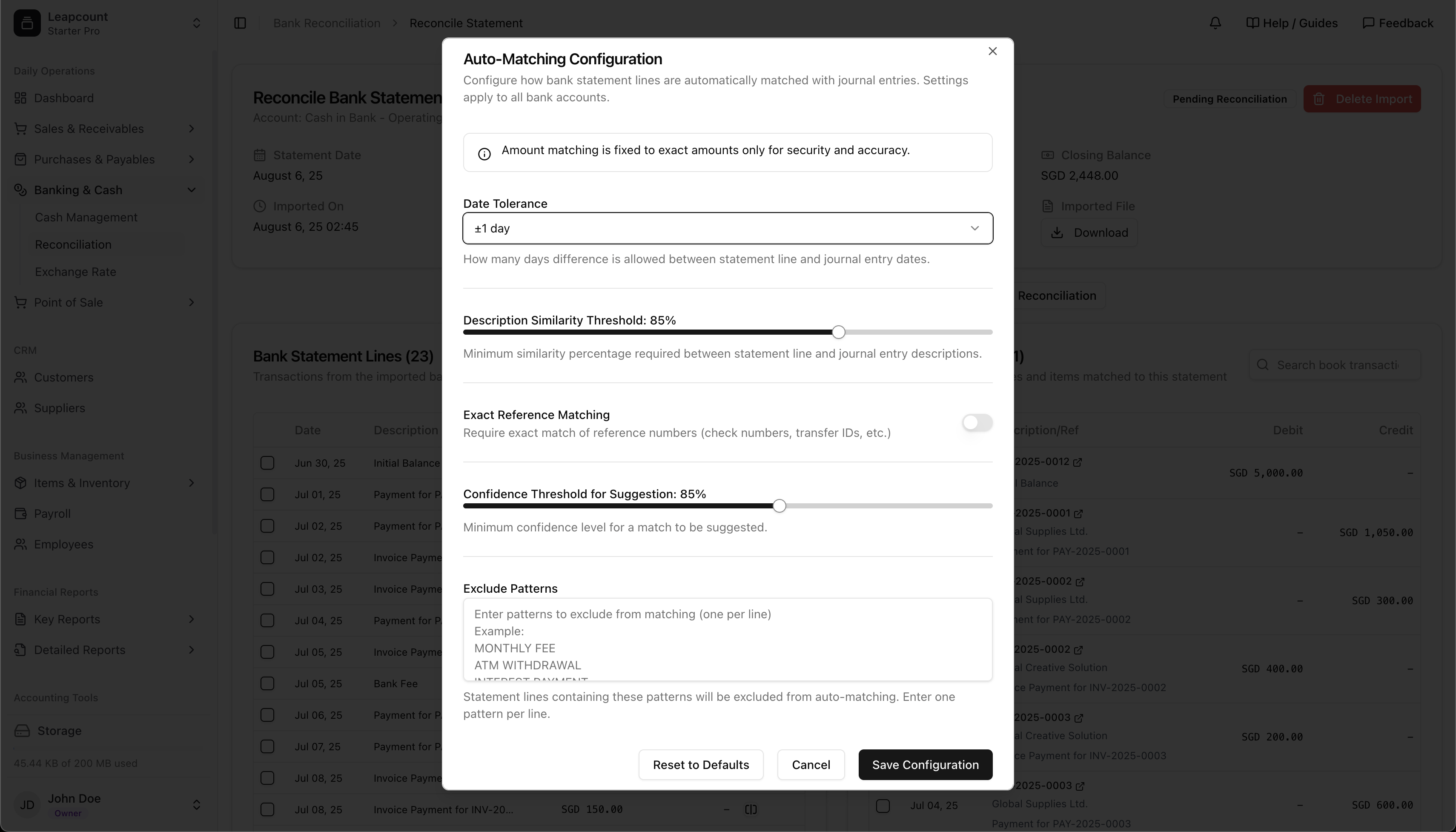The height and width of the screenshot is (832, 1456).
Task: Click the Payroll wallet icon
Action: point(20,514)
